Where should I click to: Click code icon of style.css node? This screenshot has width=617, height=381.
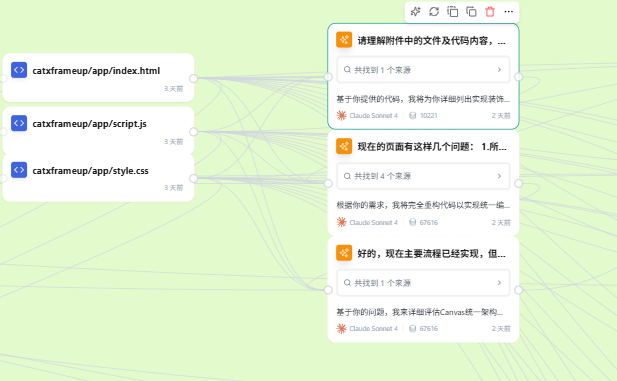coord(19,170)
